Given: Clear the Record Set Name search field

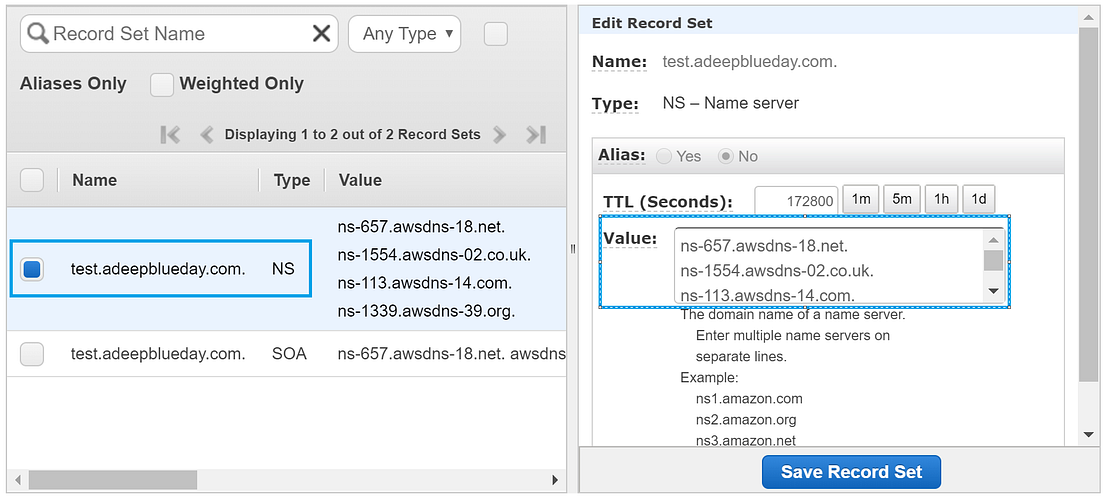Looking at the screenshot, I should [321, 34].
